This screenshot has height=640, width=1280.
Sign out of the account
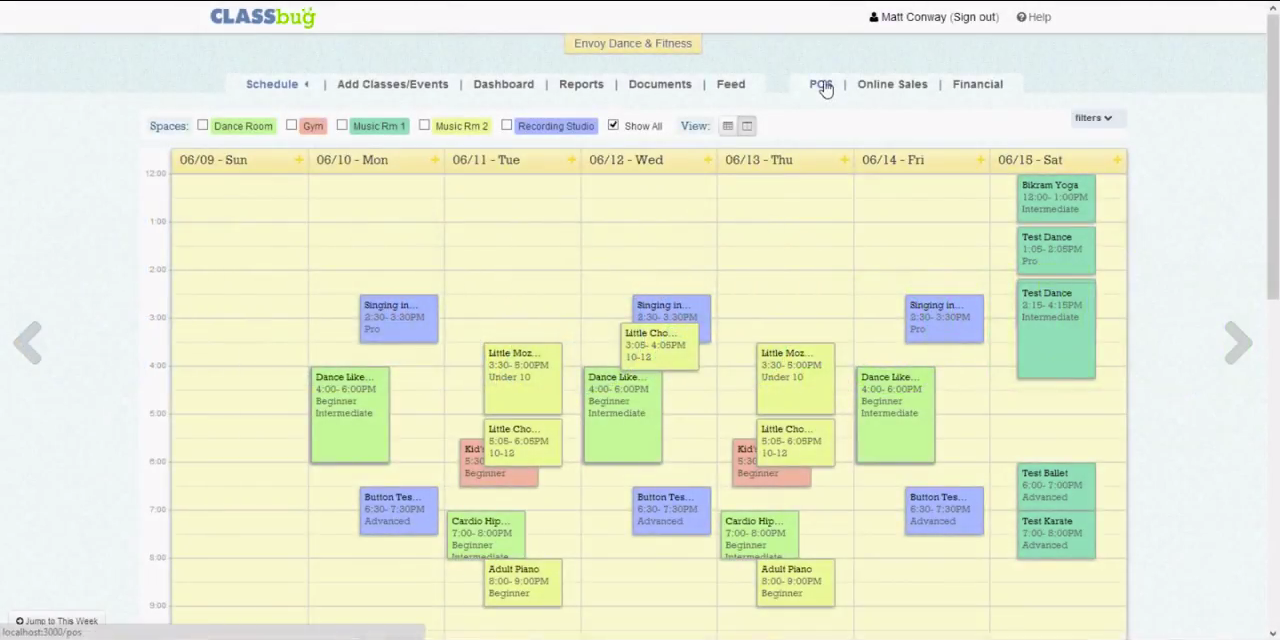click(x=974, y=17)
